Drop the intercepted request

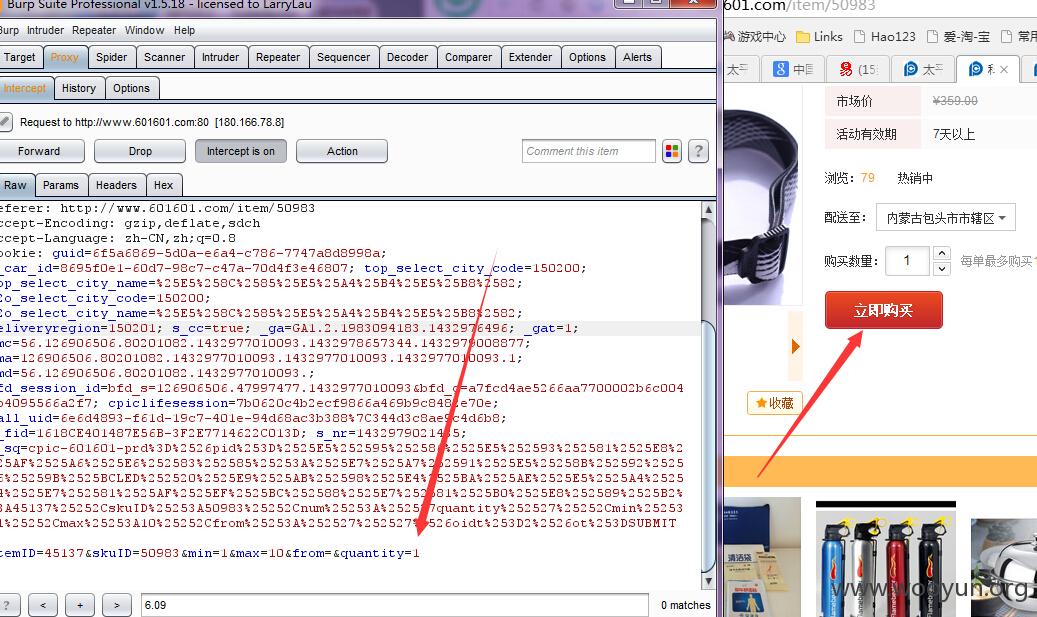coord(140,151)
